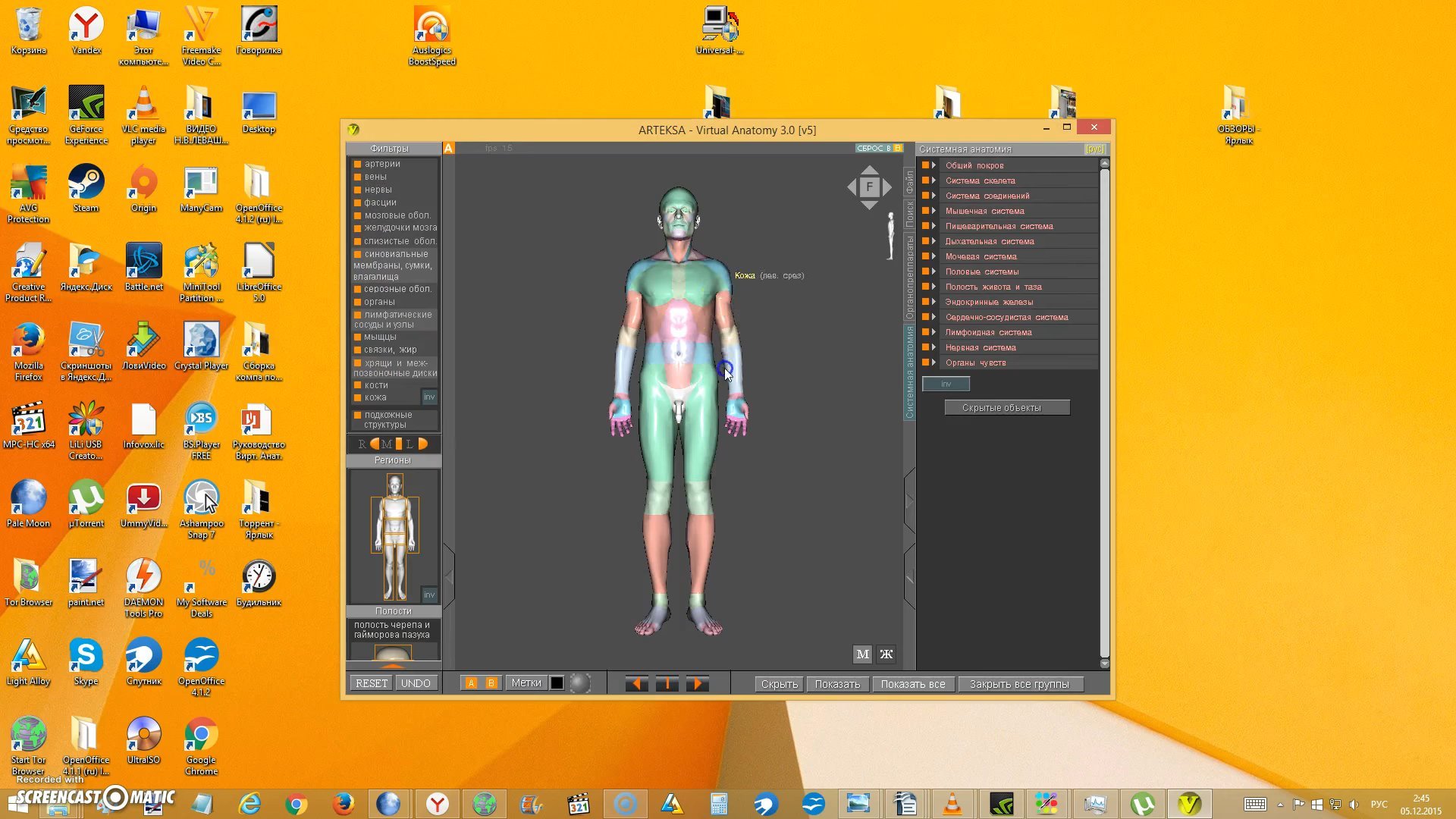Viewport: 1456px width, 819px height.
Task: Click the gray sphere icon next to Метки
Action: tap(579, 683)
